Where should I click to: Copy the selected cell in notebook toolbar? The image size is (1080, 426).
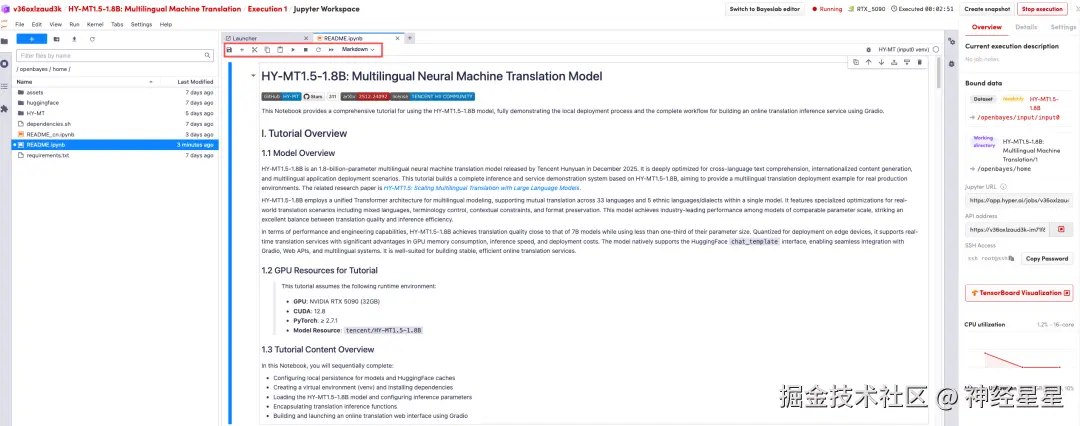coord(267,50)
